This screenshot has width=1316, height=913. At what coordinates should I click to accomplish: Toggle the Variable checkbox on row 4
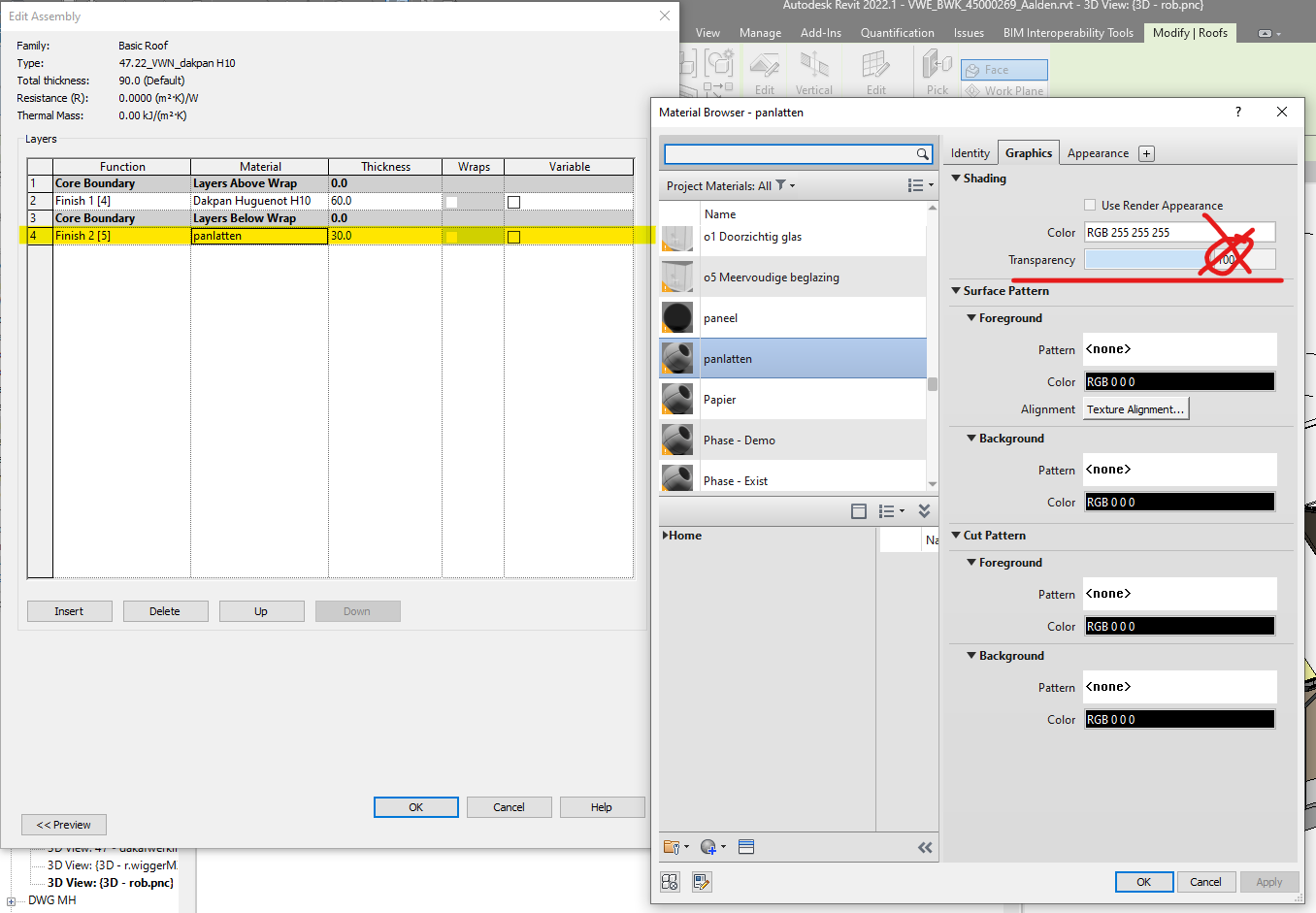click(x=513, y=236)
